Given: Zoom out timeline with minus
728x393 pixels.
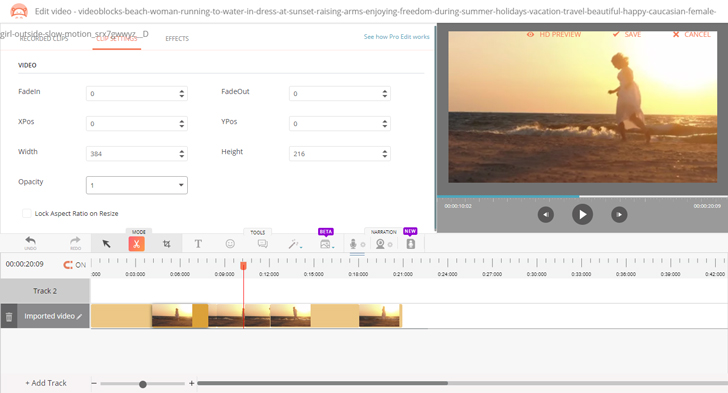Looking at the screenshot, I should pyautogui.click(x=94, y=383).
